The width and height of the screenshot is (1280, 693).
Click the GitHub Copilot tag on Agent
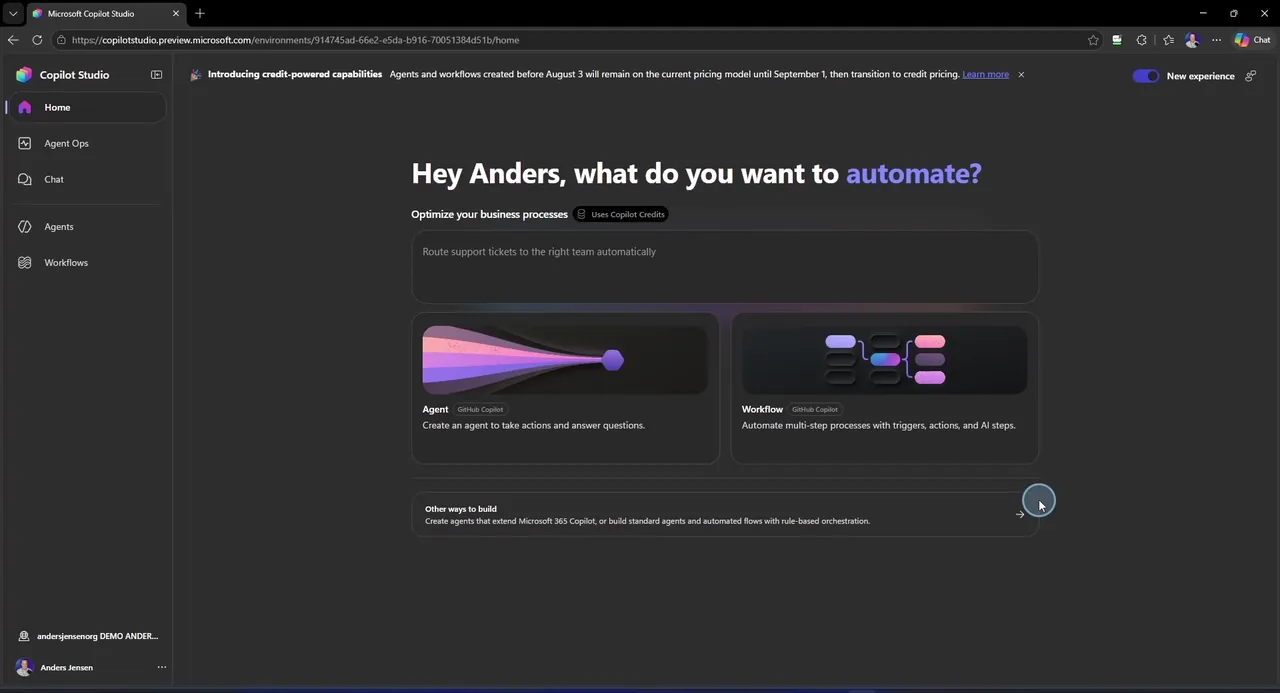pyautogui.click(x=480, y=409)
